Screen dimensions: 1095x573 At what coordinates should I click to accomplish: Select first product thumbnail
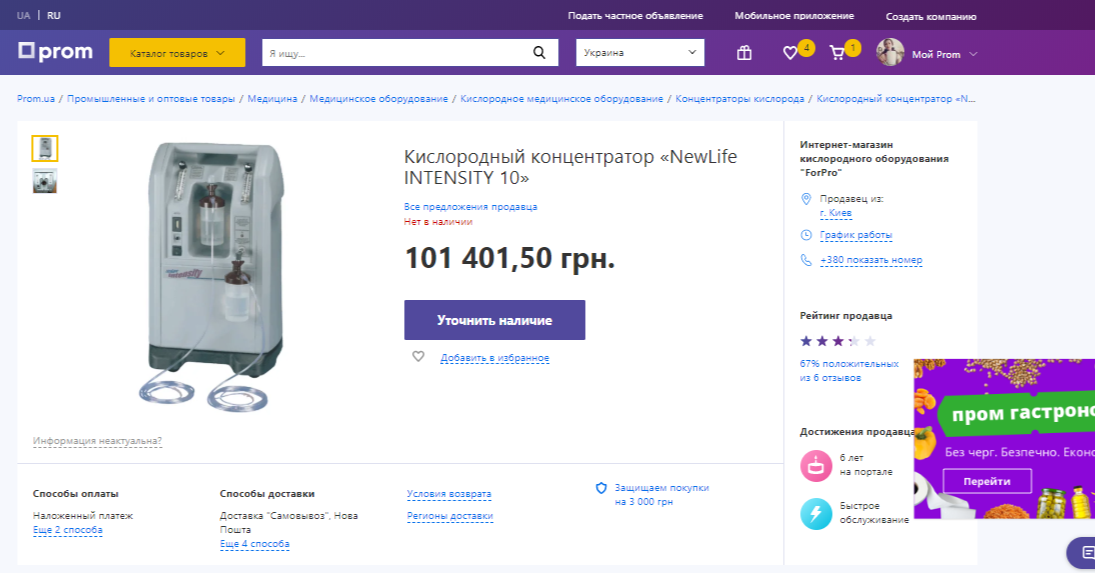(45, 149)
